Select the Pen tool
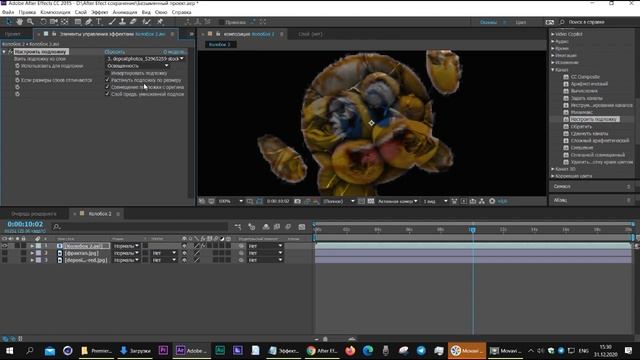The width and height of the screenshot is (640, 360). (89, 22)
